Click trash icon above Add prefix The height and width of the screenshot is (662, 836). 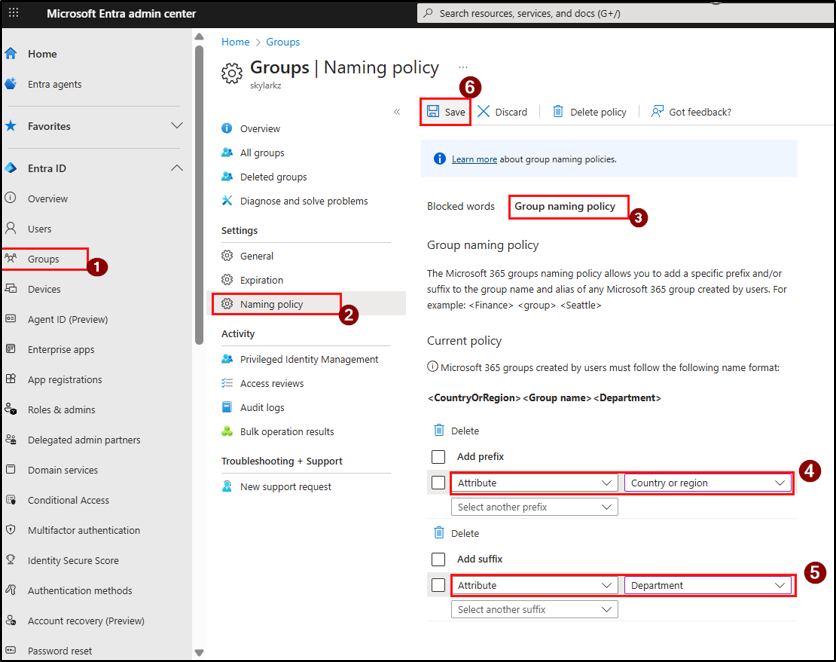[439, 430]
